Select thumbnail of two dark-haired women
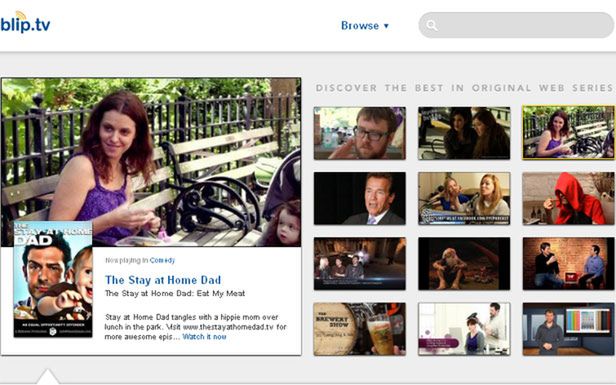616x385 pixels. [464, 133]
